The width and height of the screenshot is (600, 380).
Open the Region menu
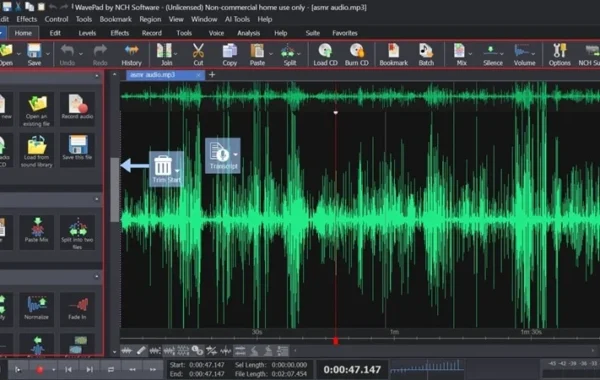click(x=150, y=19)
